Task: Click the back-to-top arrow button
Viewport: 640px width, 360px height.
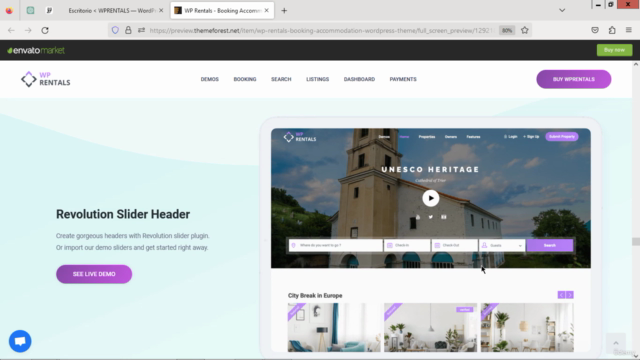Action: tap(616, 343)
